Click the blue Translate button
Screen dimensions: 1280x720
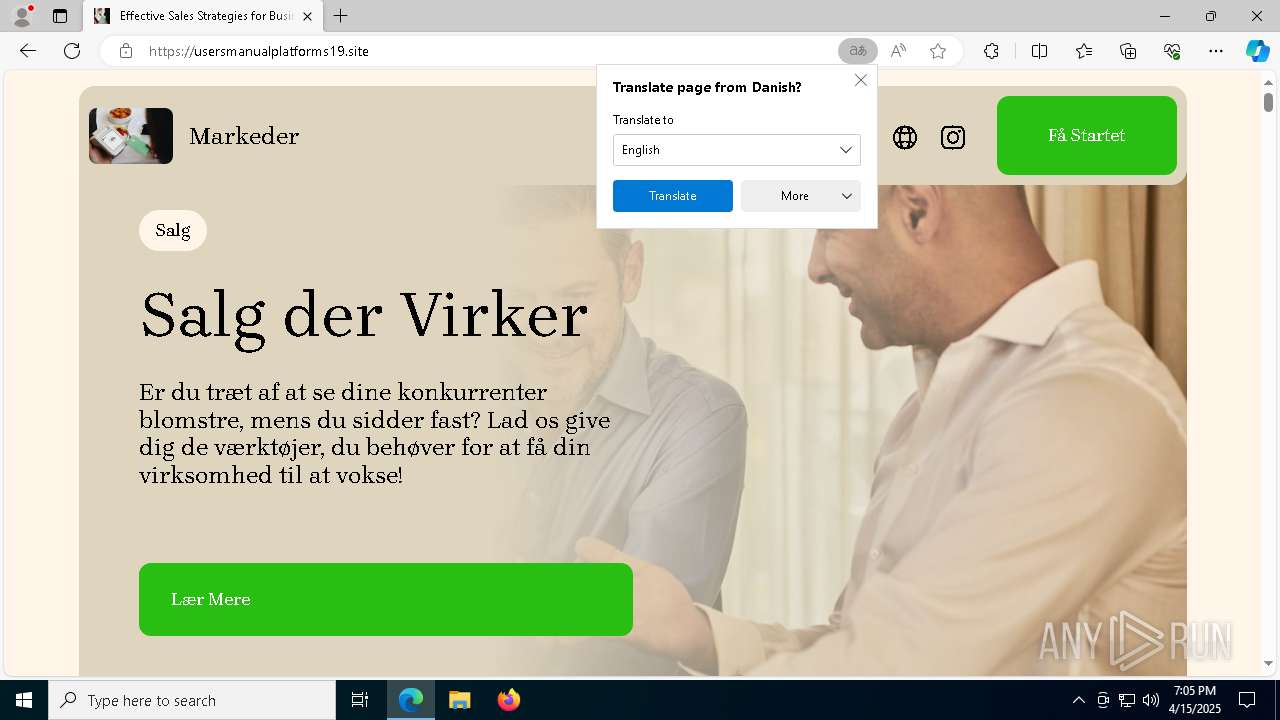673,196
